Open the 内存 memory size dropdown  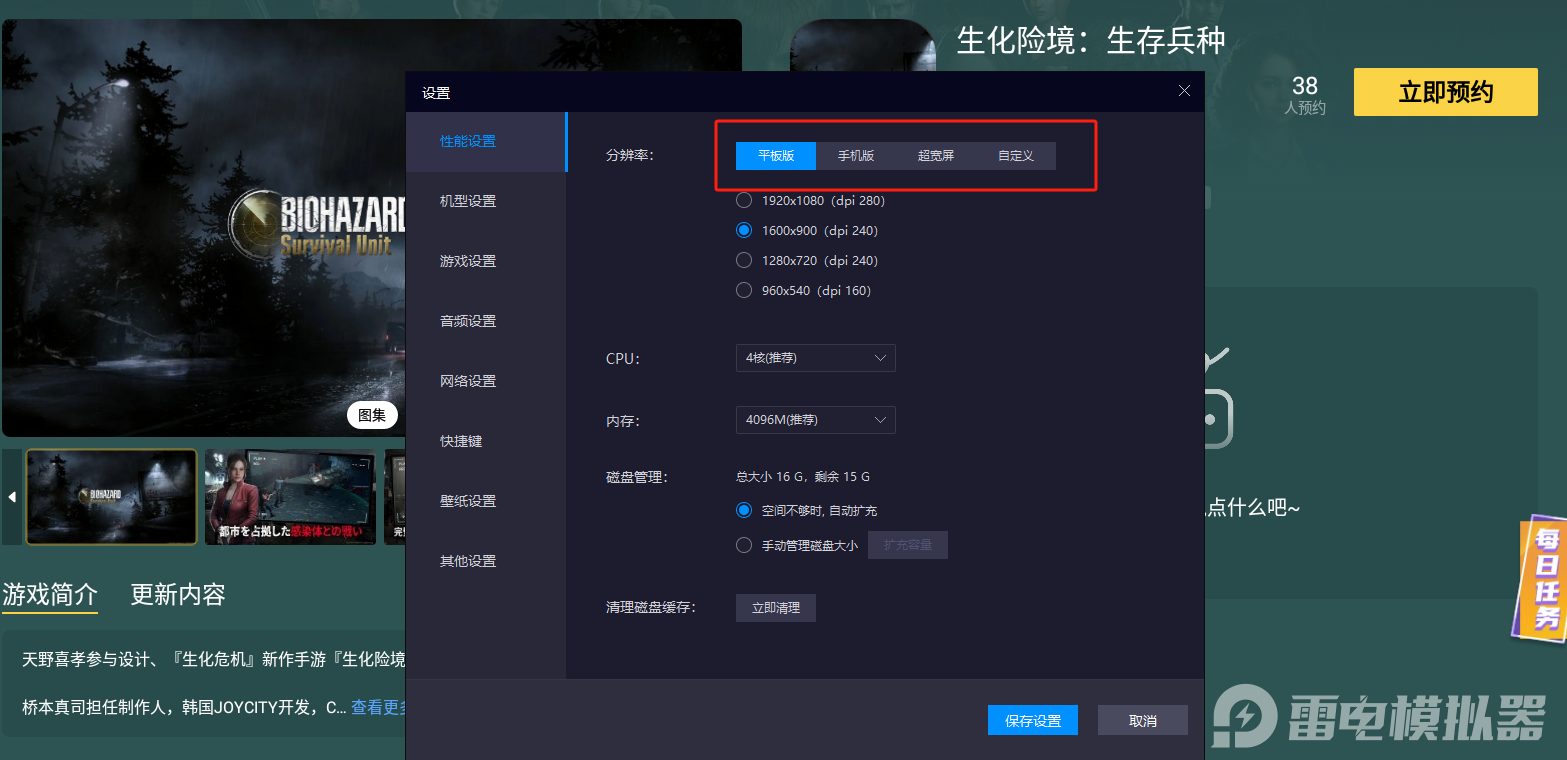coord(815,419)
